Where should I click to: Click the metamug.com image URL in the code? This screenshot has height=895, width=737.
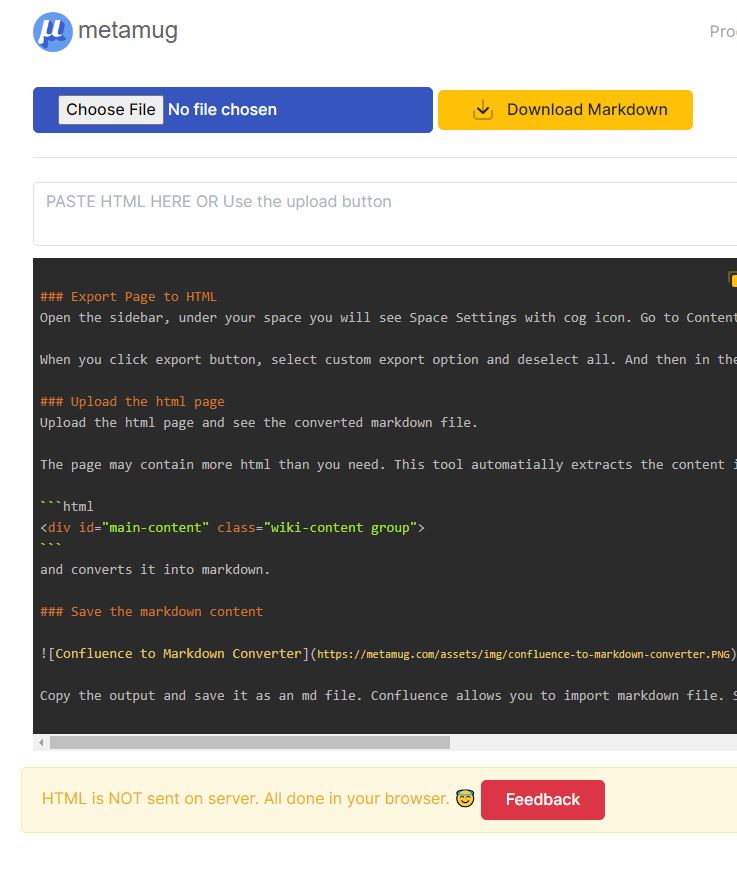click(523, 654)
